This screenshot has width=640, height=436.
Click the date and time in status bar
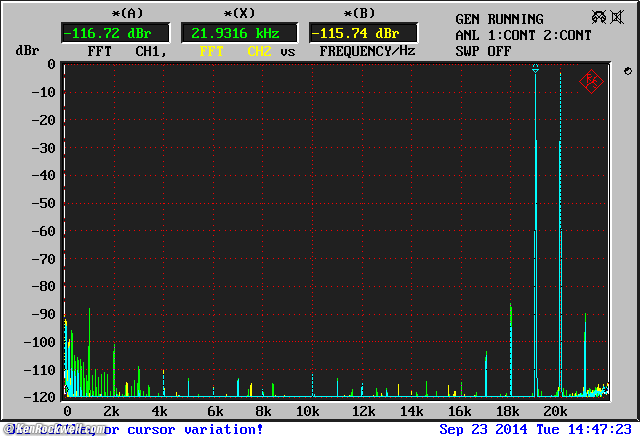[537, 429]
